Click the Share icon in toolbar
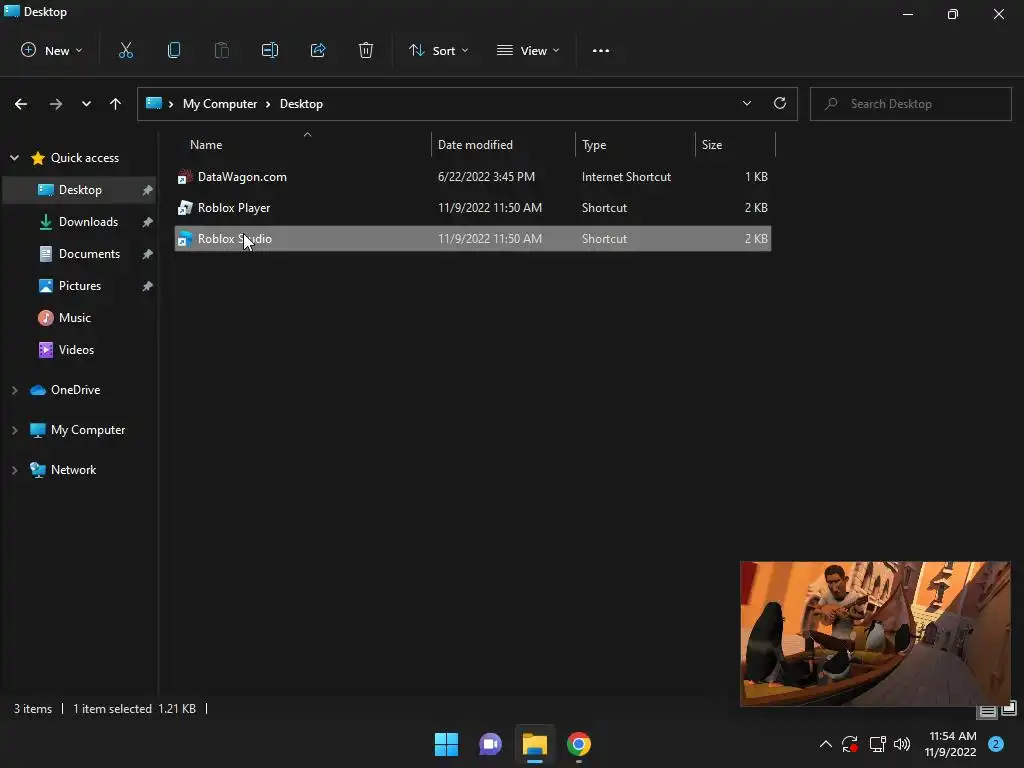This screenshot has height=768, width=1024. point(318,50)
